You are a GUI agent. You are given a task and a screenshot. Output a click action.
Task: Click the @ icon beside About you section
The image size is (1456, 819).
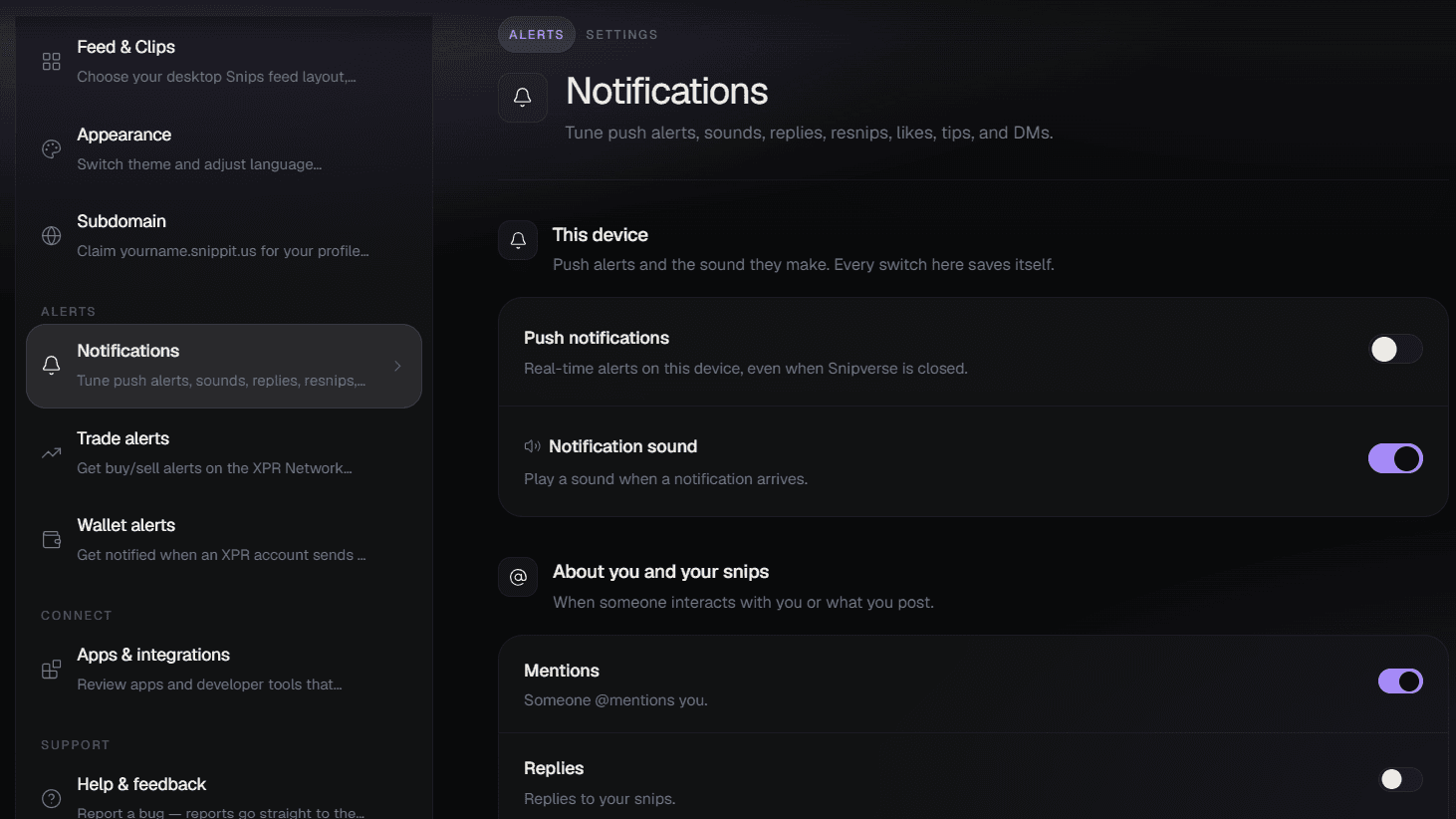pos(518,577)
